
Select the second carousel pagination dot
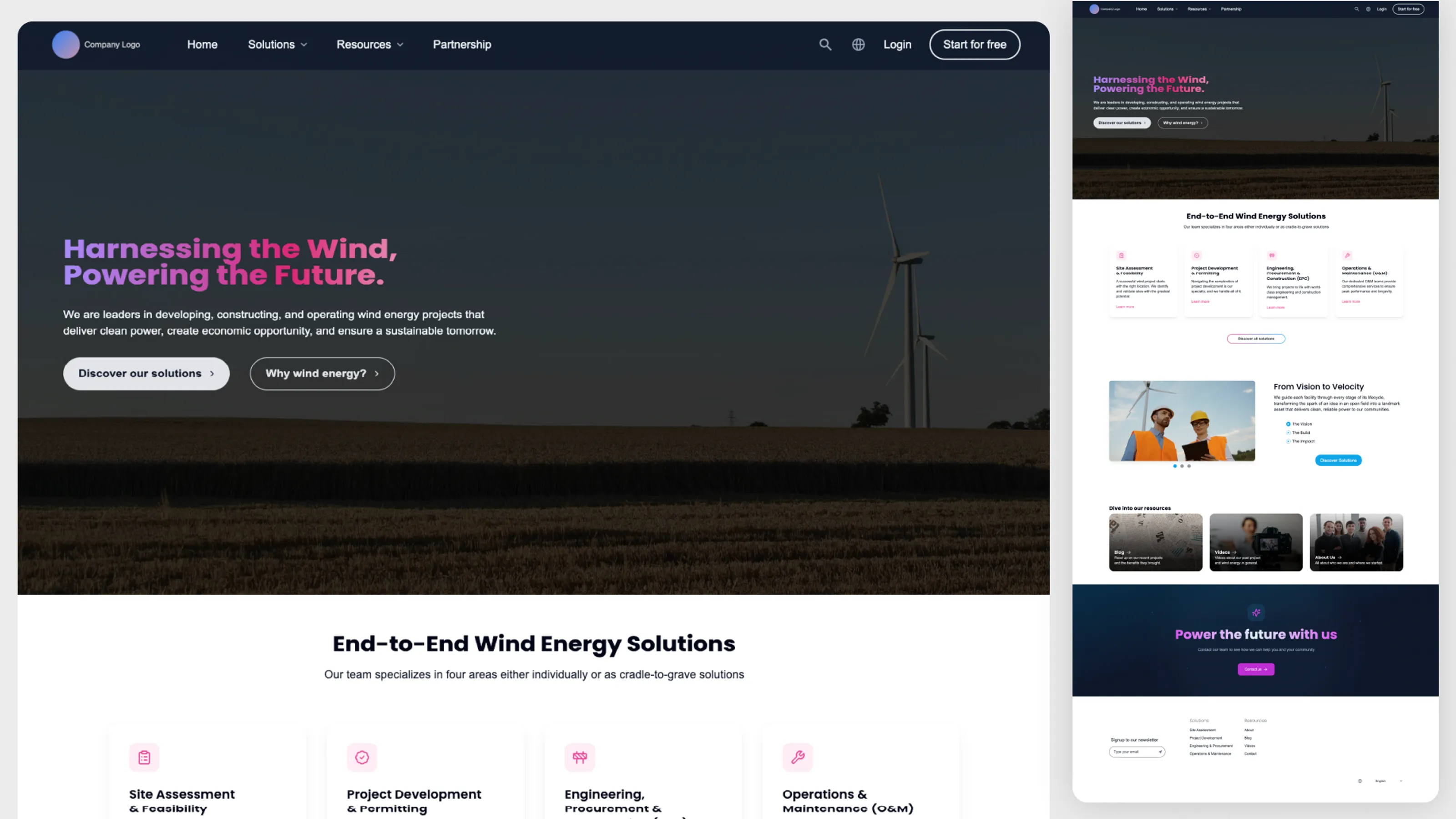[x=1183, y=466]
